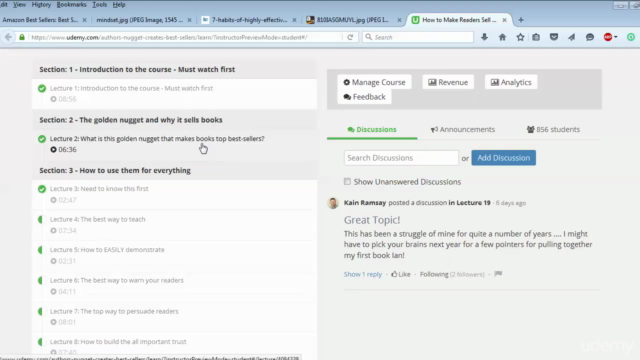Click into the Search Discussions field

tap(401, 158)
